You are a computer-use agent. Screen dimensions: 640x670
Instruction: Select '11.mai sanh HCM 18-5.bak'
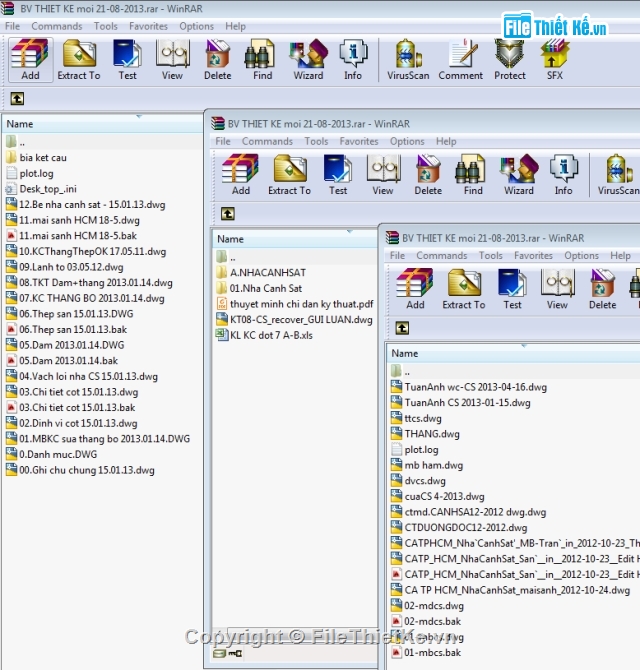(78, 236)
